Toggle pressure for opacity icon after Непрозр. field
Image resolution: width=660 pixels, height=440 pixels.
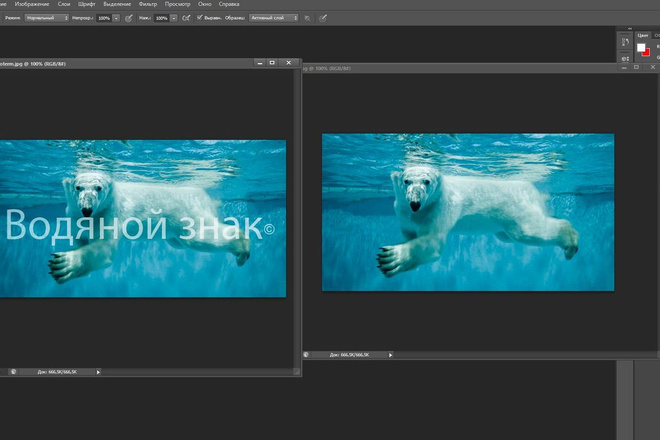point(129,18)
